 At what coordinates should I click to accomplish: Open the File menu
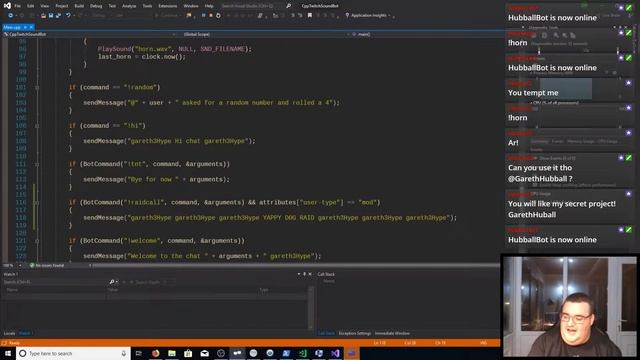point(18,6)
